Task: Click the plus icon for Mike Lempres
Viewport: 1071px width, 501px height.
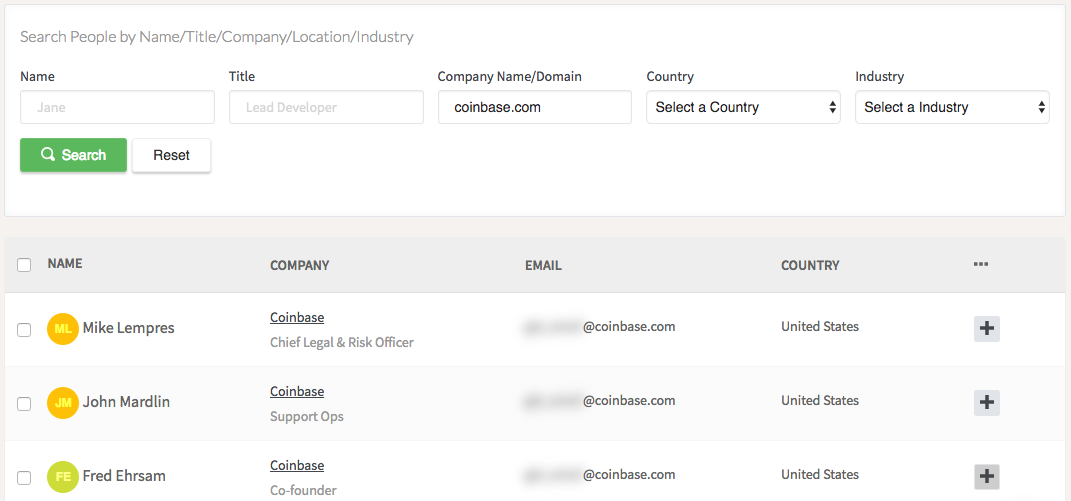Action: (987, 328)
